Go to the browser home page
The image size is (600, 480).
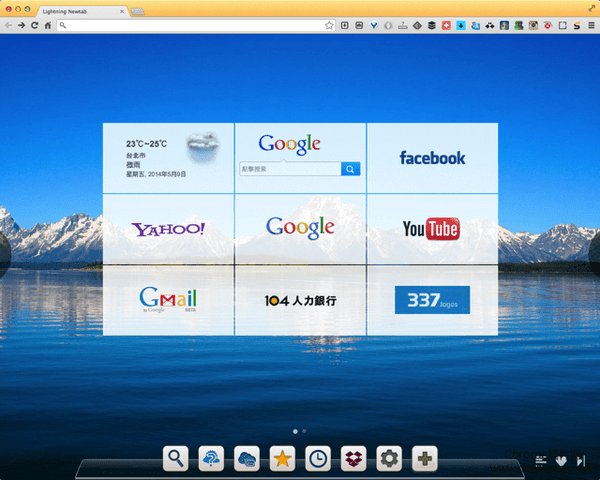point(48,25)
